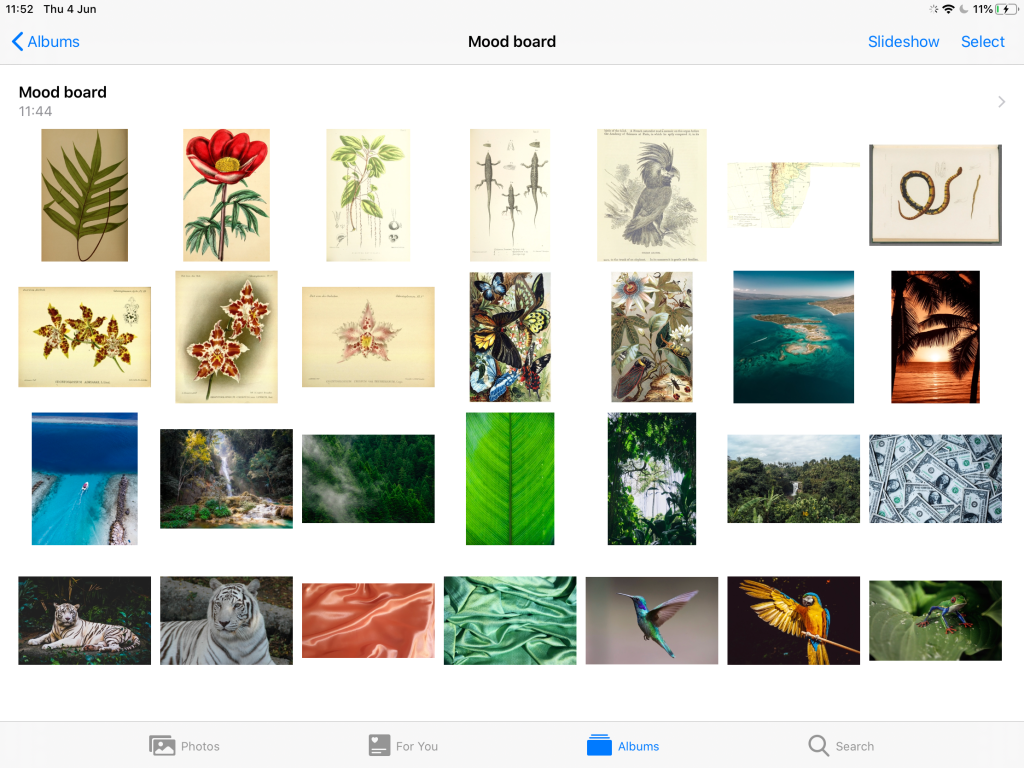Tap Select to choose photos
The height and width of the screenshot is (768, 1024).
982,42
